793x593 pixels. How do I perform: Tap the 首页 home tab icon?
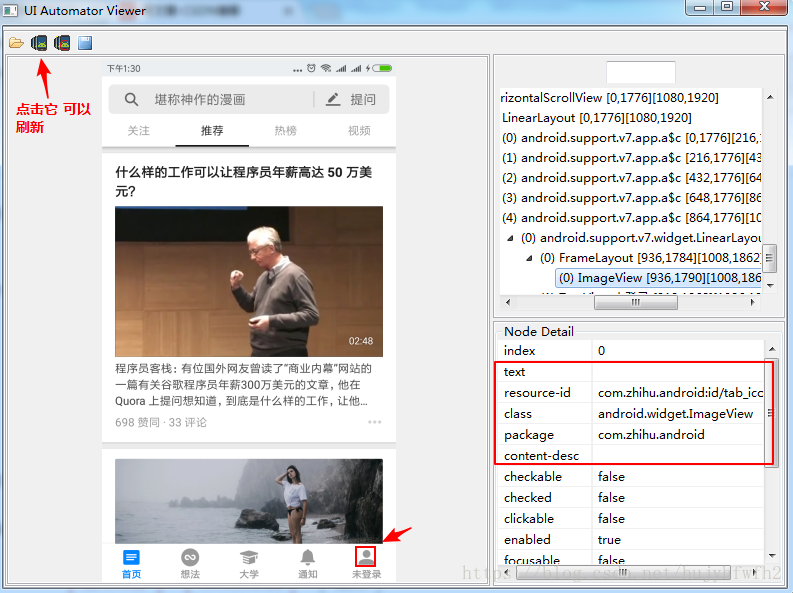click(131, 558)
